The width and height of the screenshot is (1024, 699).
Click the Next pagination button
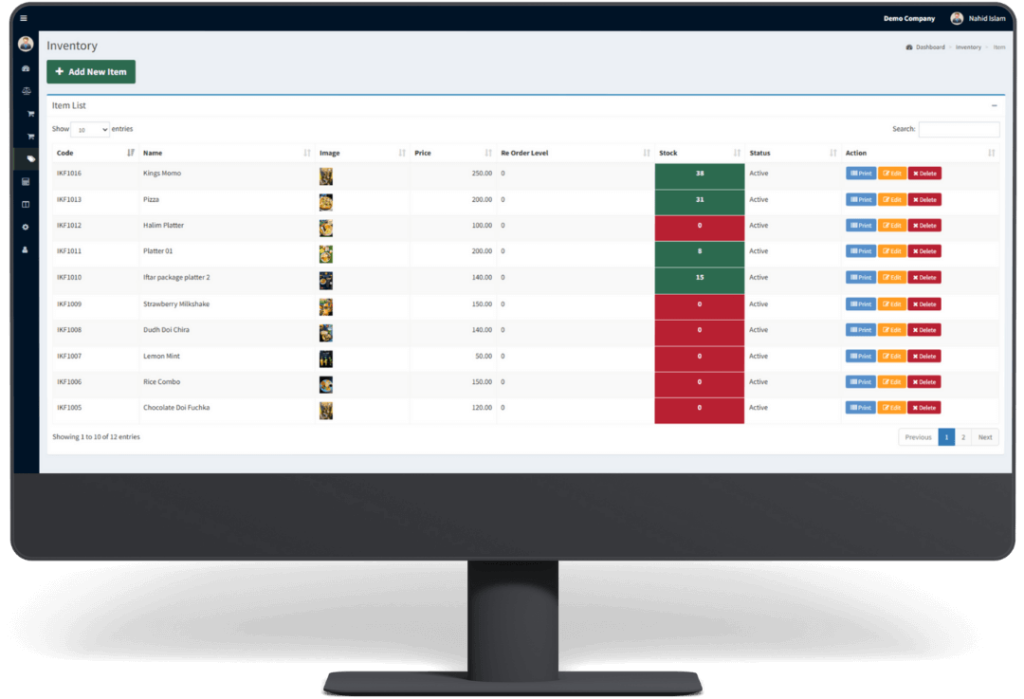(x=985, y=437)
